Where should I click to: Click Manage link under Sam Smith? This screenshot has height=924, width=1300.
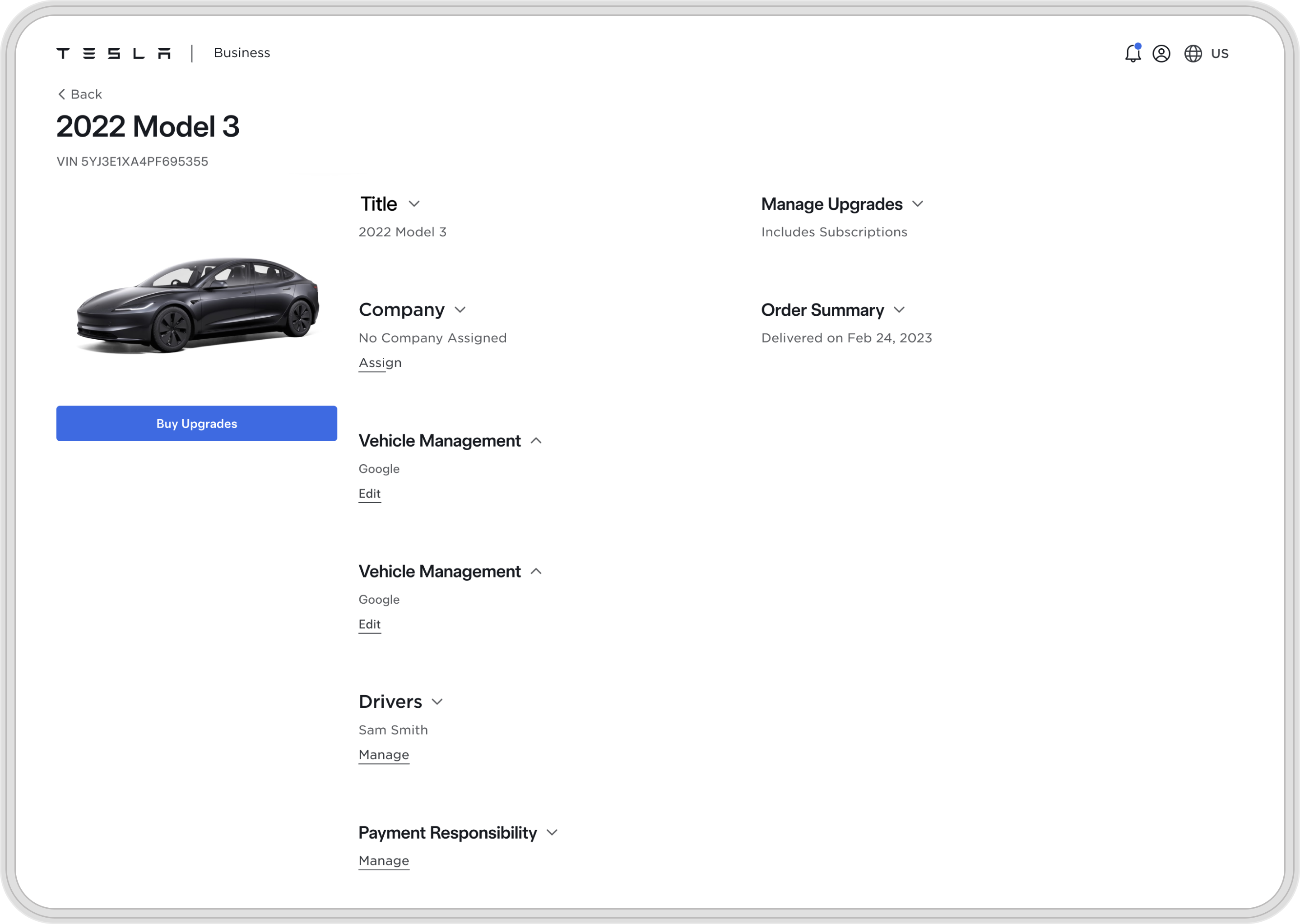[384, 755]
